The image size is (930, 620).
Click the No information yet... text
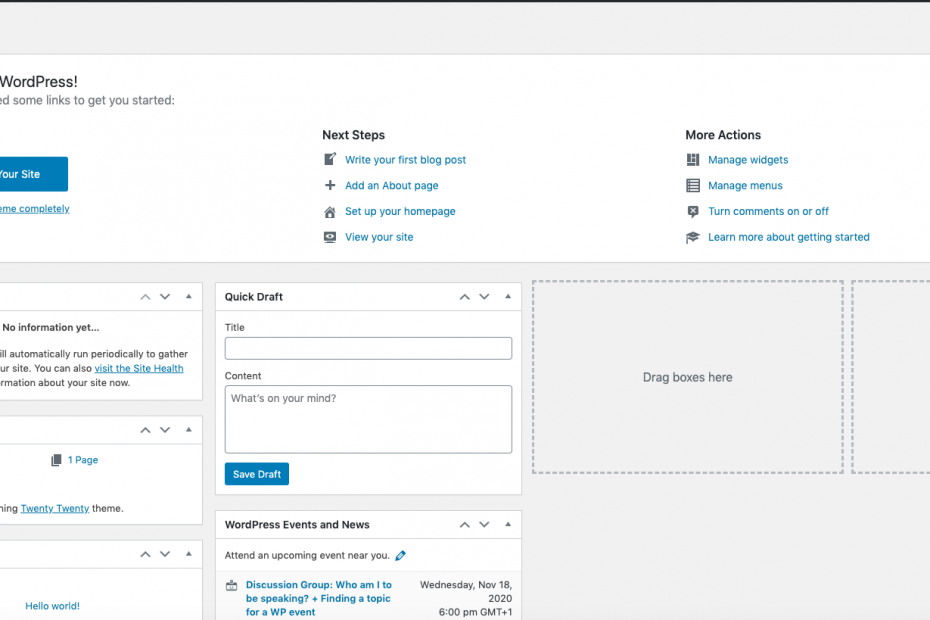tap(51, 328)
